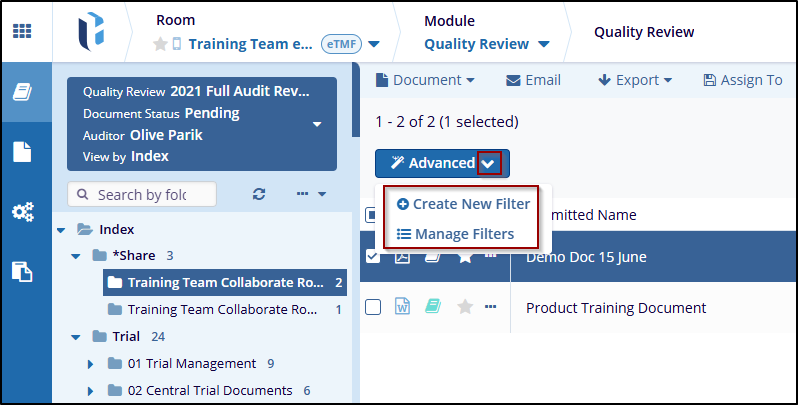
Task: Click the document page icon in sidebar
Action: tap(22, 152)
